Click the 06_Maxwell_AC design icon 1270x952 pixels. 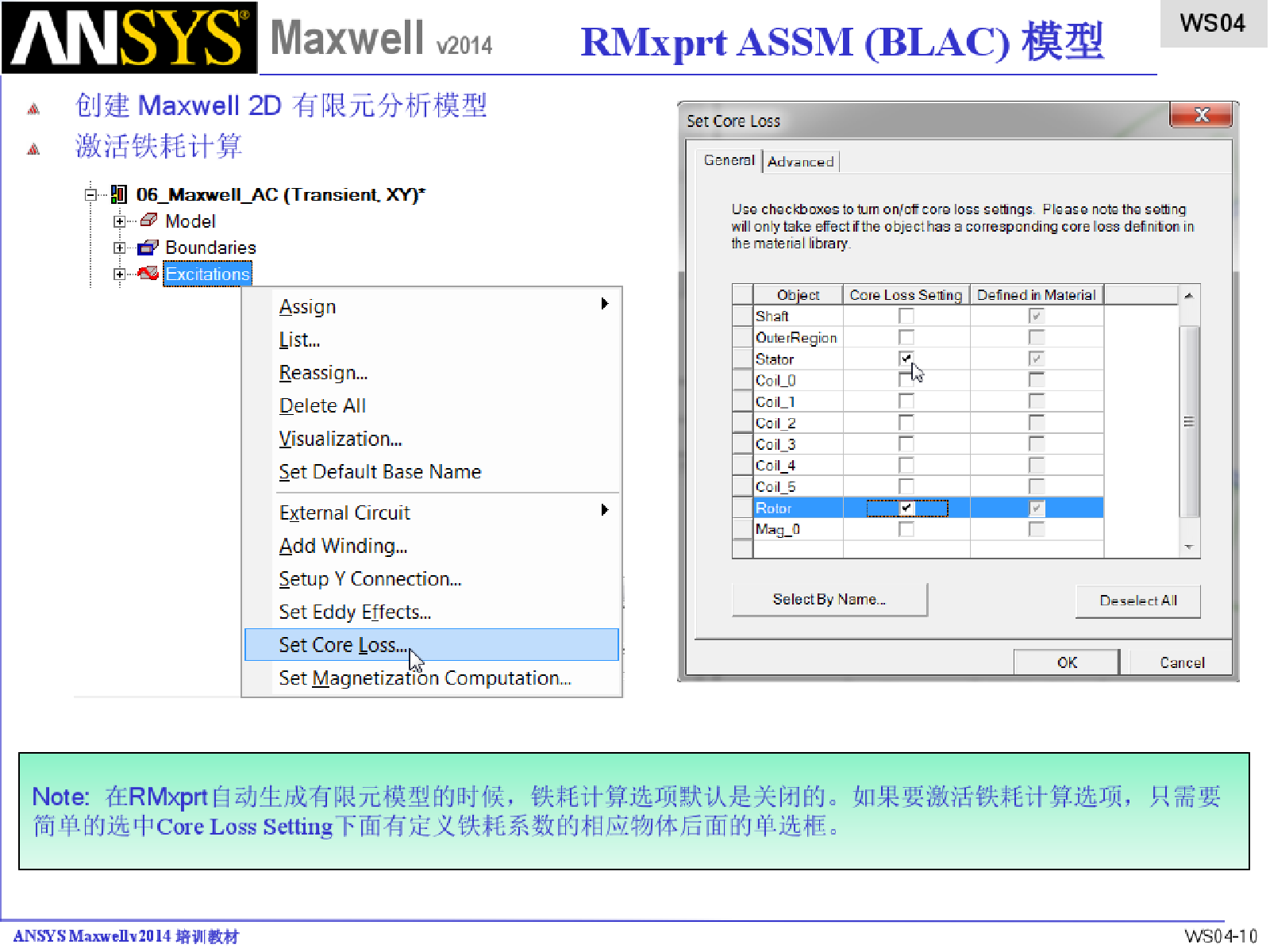pyautogui.click(x=119, y=194)
